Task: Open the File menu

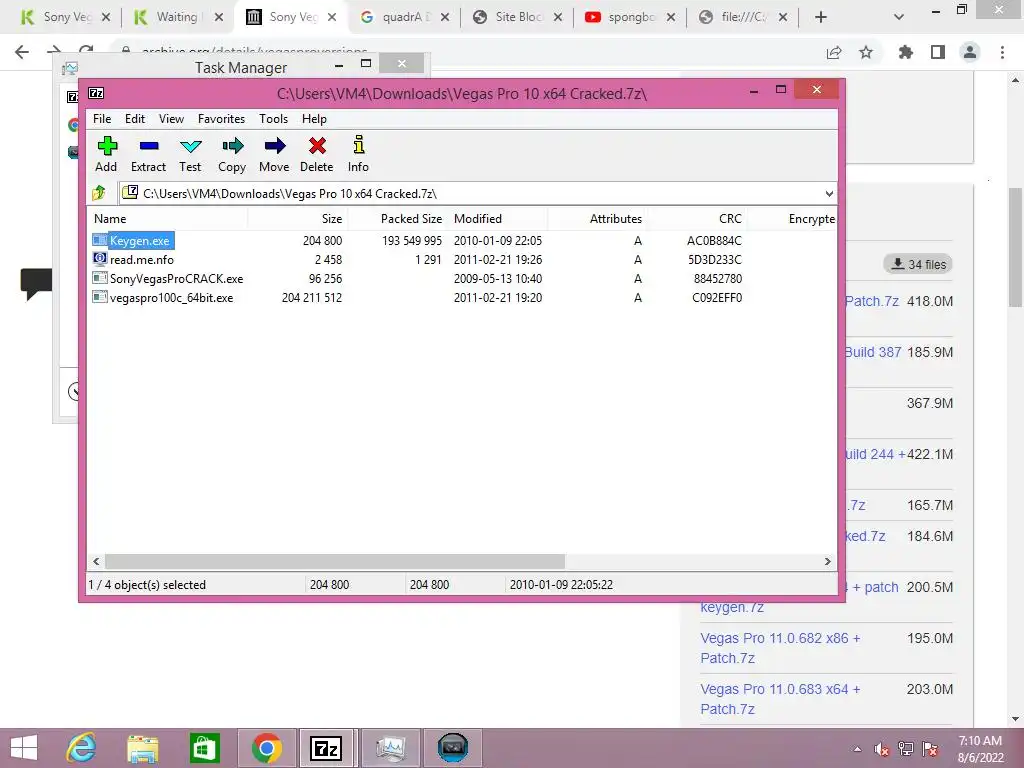Action: click(x=102, y=119)
